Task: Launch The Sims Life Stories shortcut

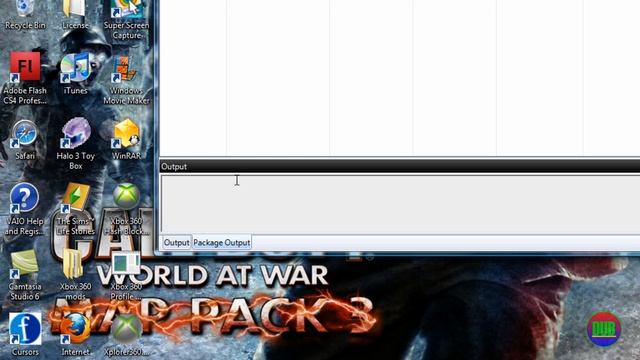Action: click(76, 209)
